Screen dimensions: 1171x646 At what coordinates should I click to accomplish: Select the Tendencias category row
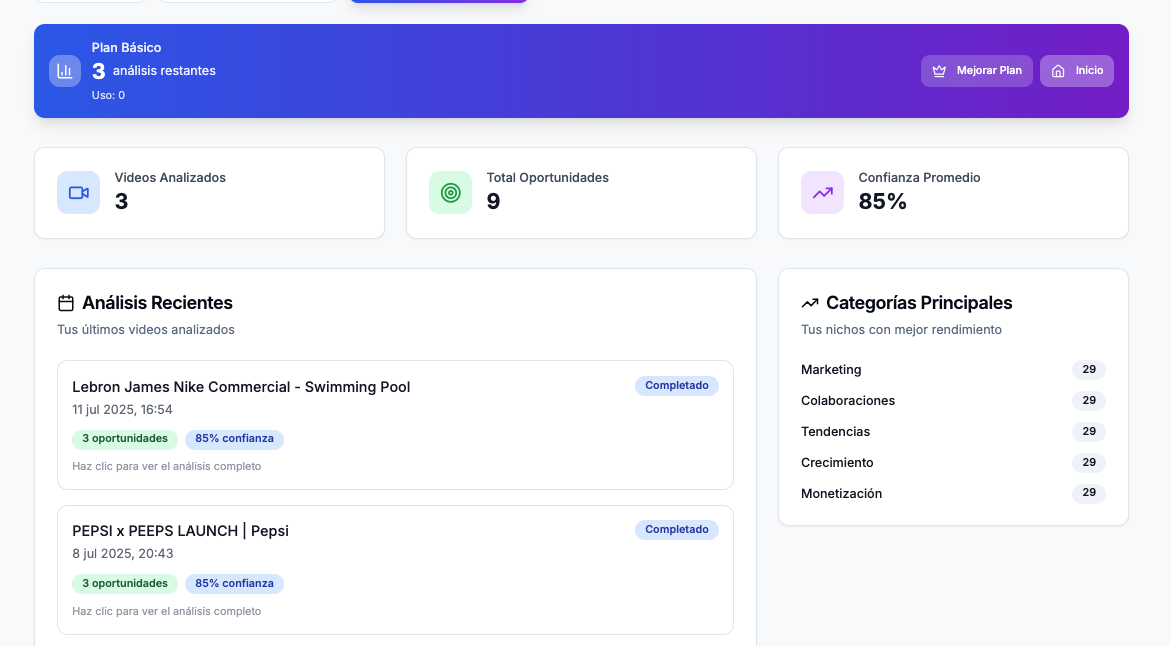point(953,432)
